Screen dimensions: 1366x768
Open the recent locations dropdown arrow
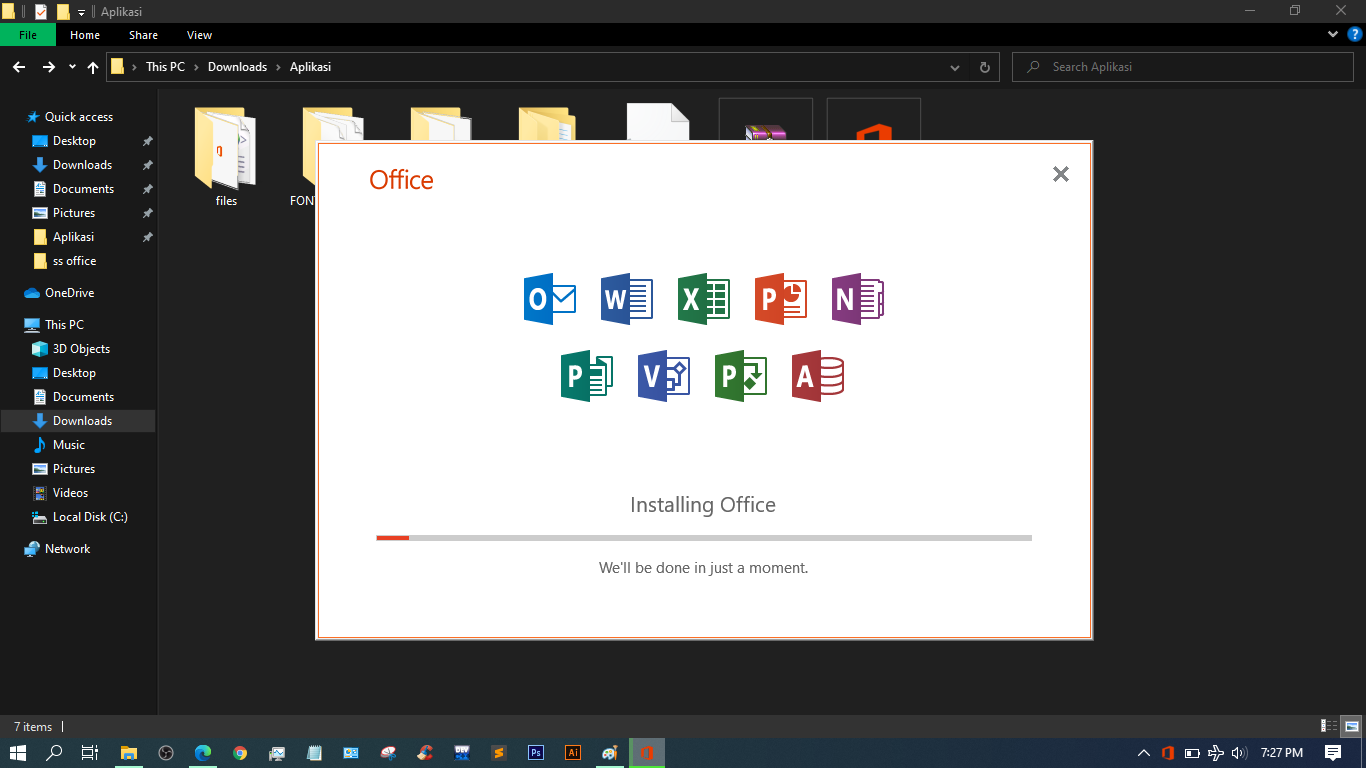[72, 67]
